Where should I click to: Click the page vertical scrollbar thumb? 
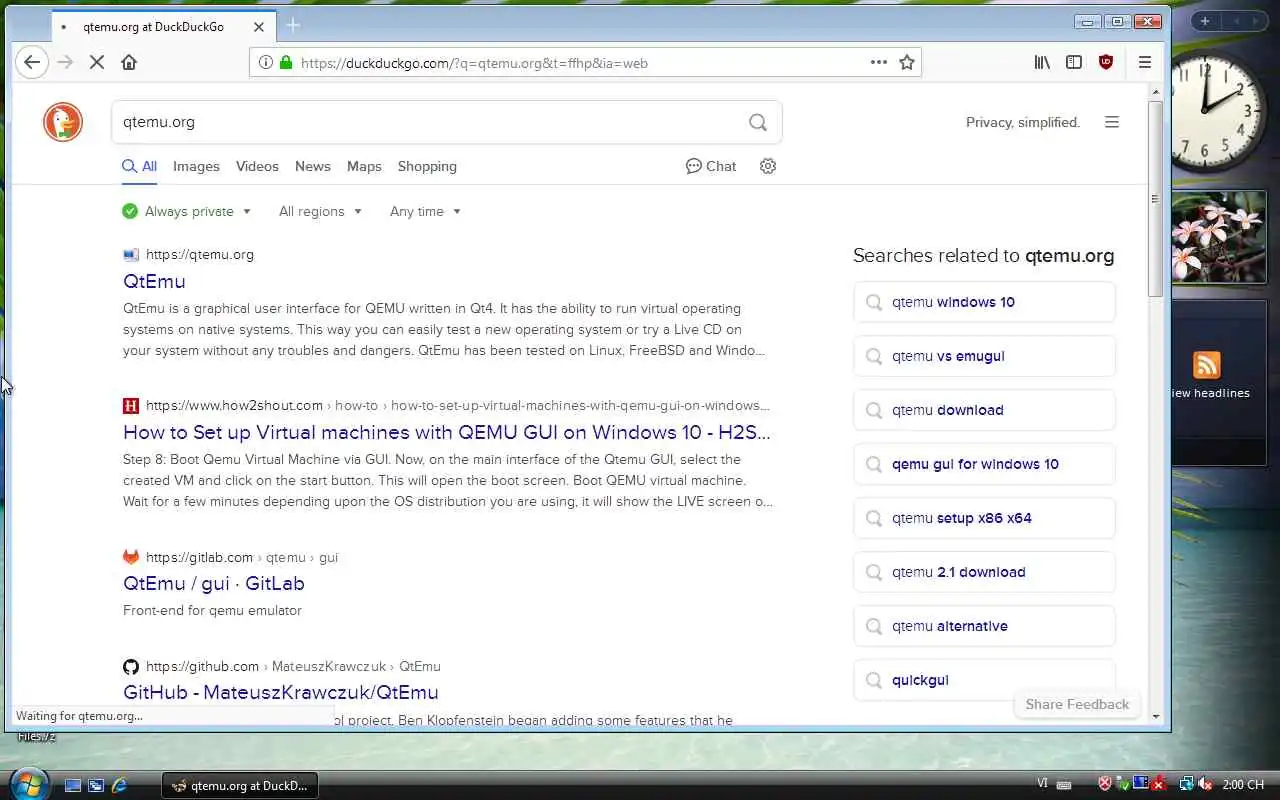coord(1156,198)
